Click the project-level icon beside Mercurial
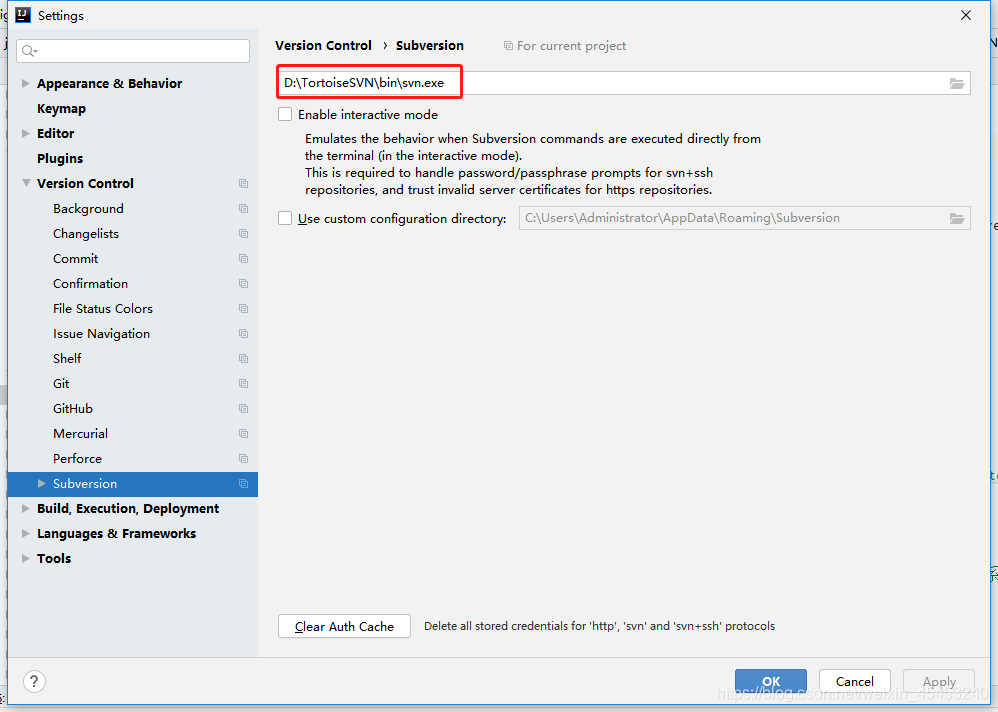The width and height of the screenshot is (998, 712). pyautogui.click(x=243, y=433)
